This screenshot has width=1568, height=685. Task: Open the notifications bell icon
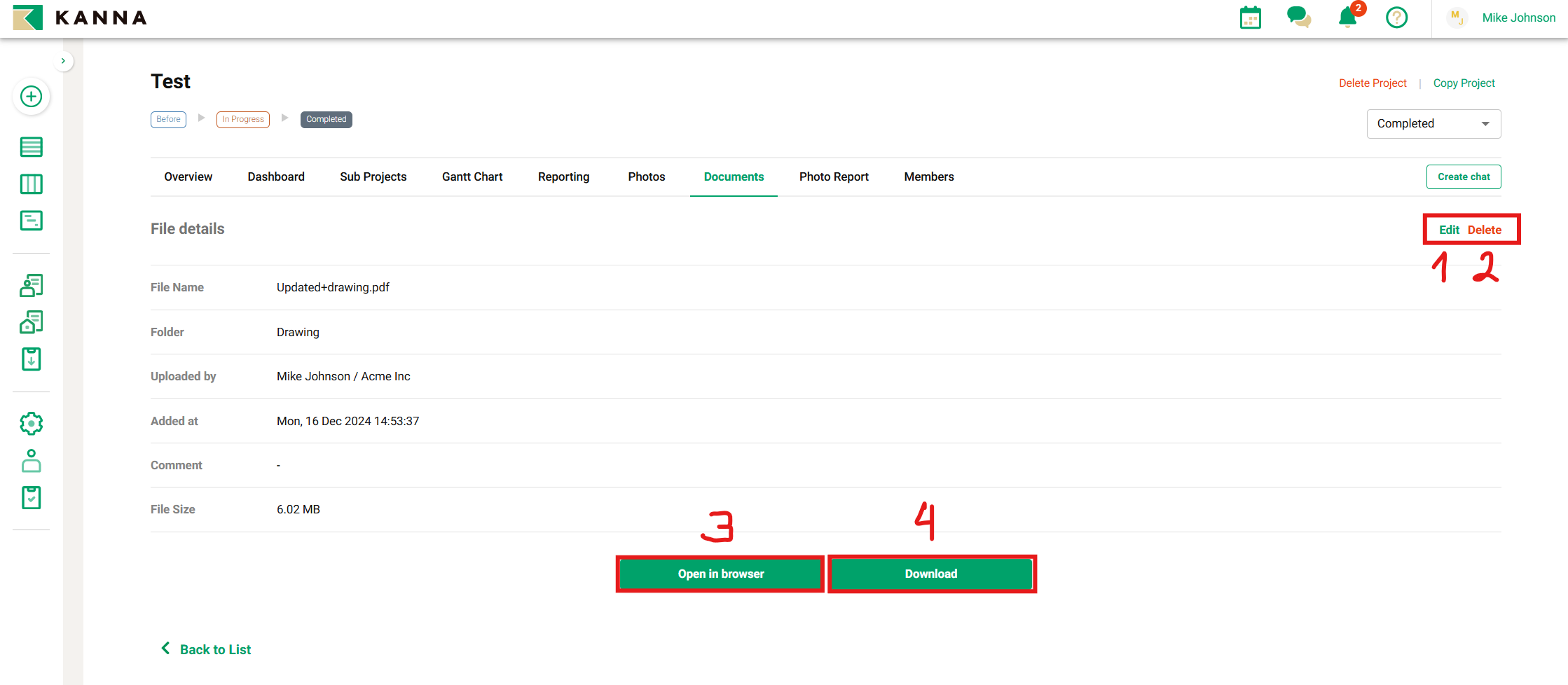point(1347,18)
